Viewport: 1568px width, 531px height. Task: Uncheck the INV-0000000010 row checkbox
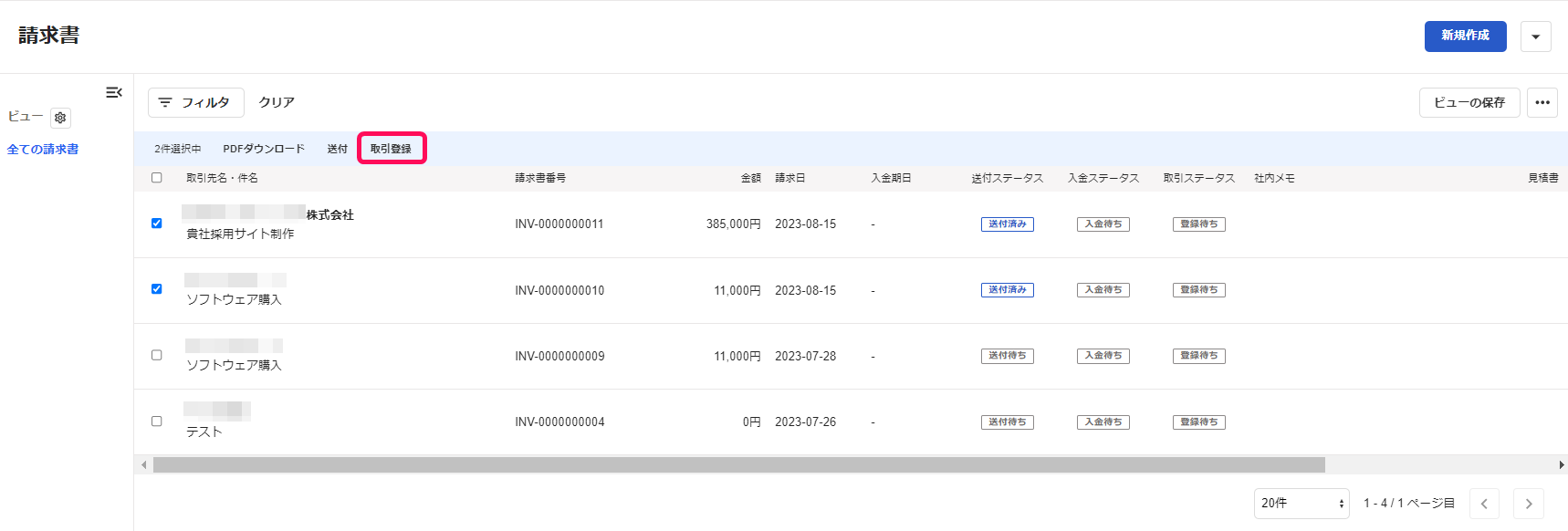coord(157,289)
